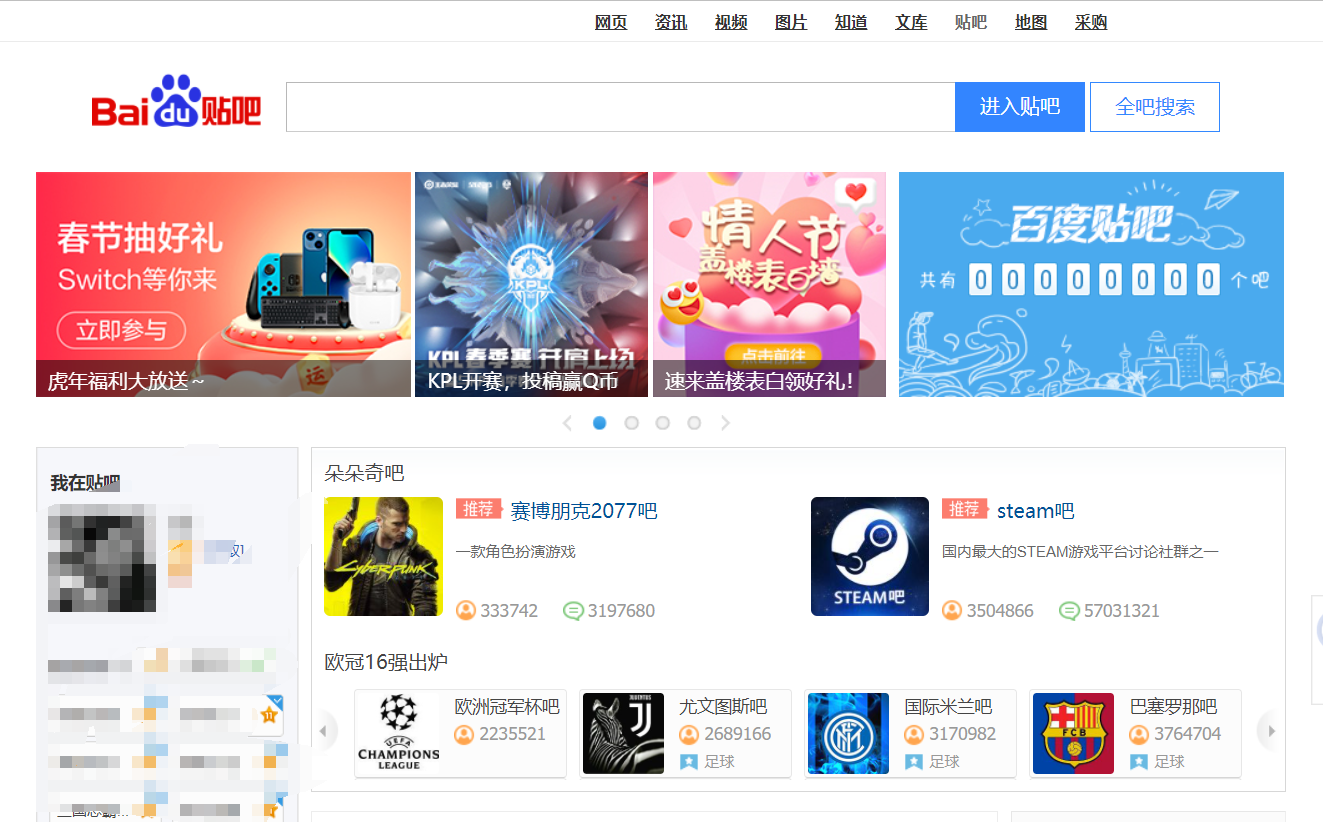The width and height of the screenshot is (1323, 822).
Task: Open 地图 from top navigation
Action: [x=1031, y=22]
